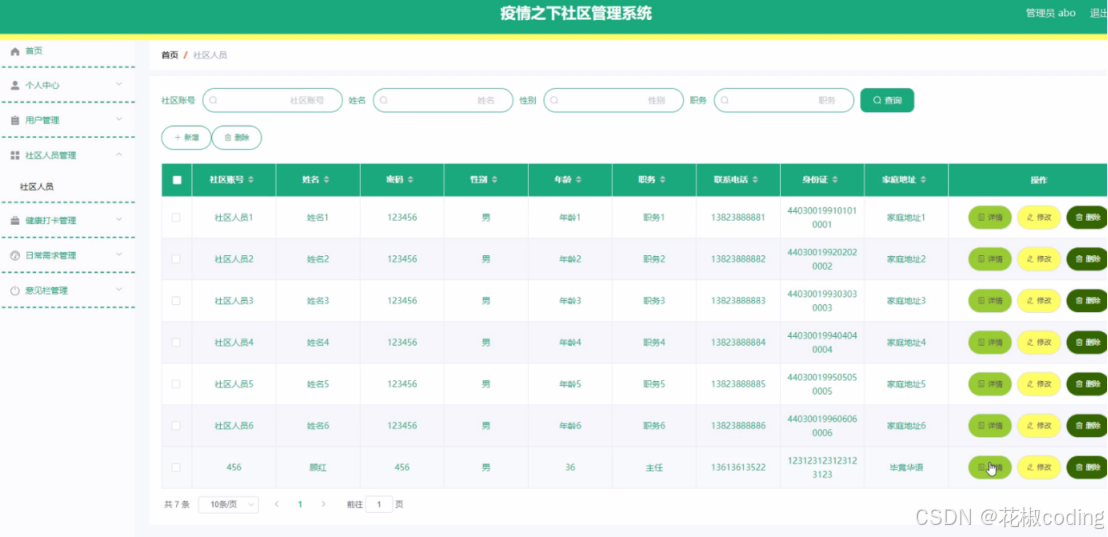Image resolution: width=1108 pixels, height=537 pixels.
Task: Sort by 密码 column arrows
Action: pos(411,180)
